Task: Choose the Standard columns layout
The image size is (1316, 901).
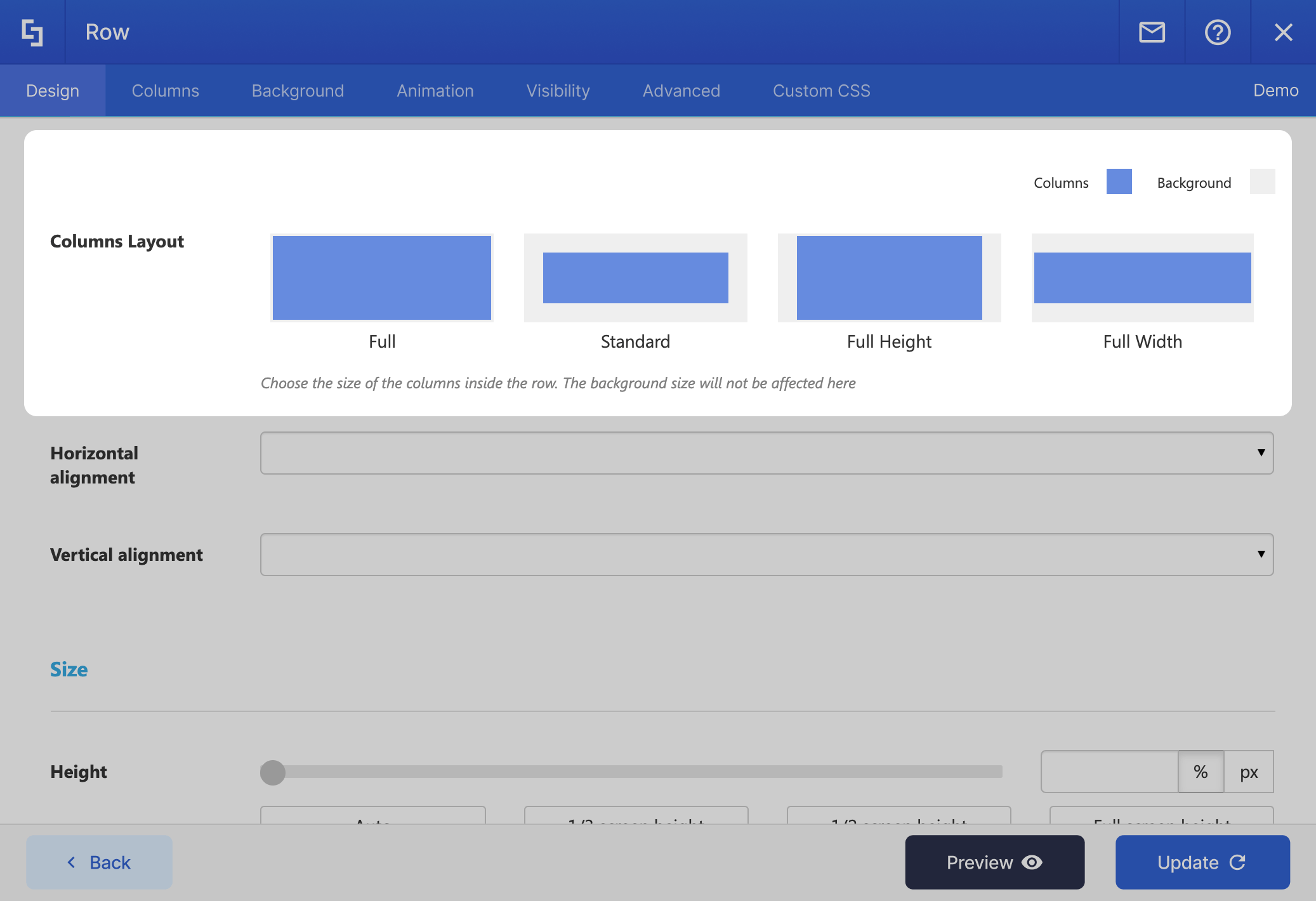Action: (635, 278)
